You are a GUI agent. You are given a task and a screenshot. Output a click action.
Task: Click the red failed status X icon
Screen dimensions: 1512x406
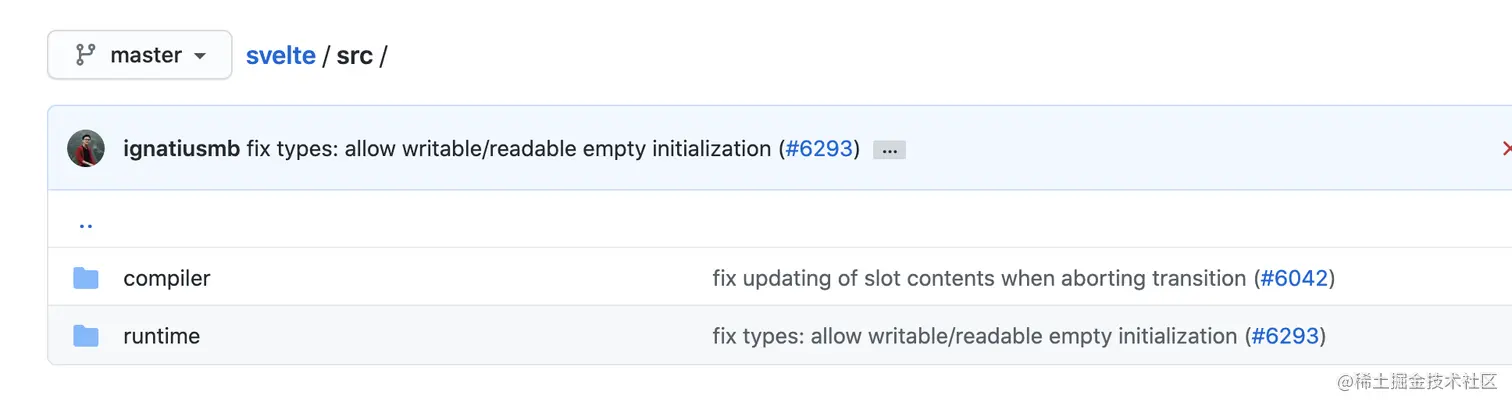(1506, 149)
